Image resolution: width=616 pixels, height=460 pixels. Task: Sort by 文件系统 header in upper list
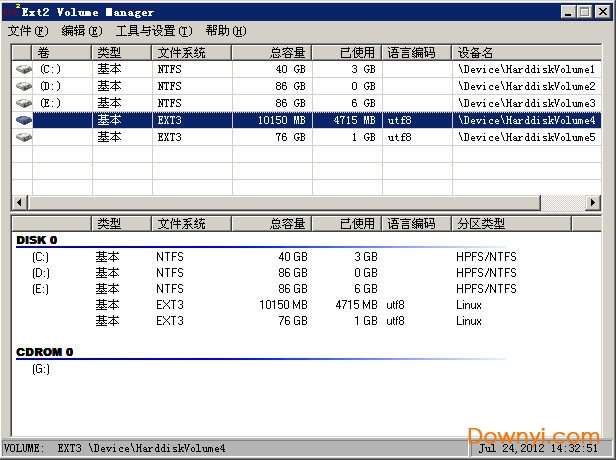tap(192, 53)
